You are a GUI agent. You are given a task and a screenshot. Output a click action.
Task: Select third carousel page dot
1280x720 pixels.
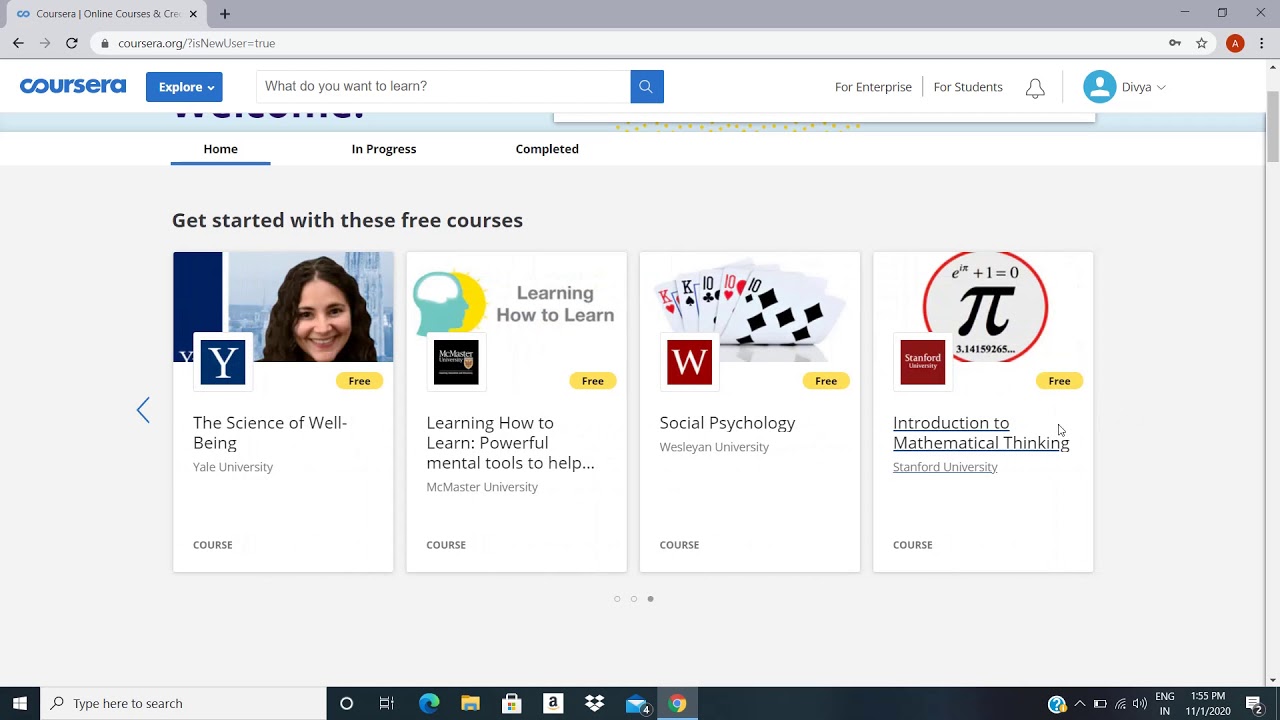(x=650, y=599)
